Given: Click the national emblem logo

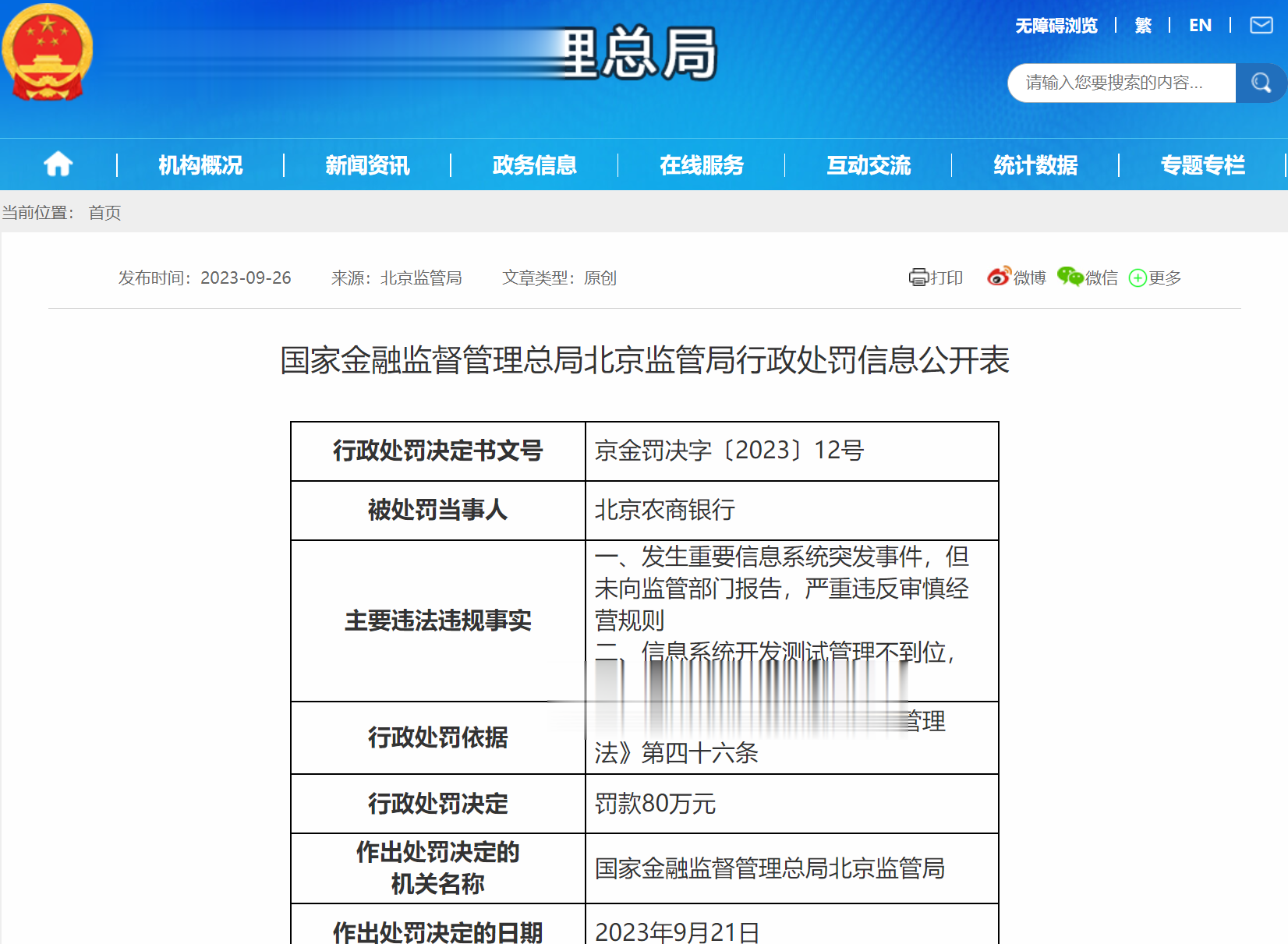Looking at the screenshot, I should click(x=48, y=52).
